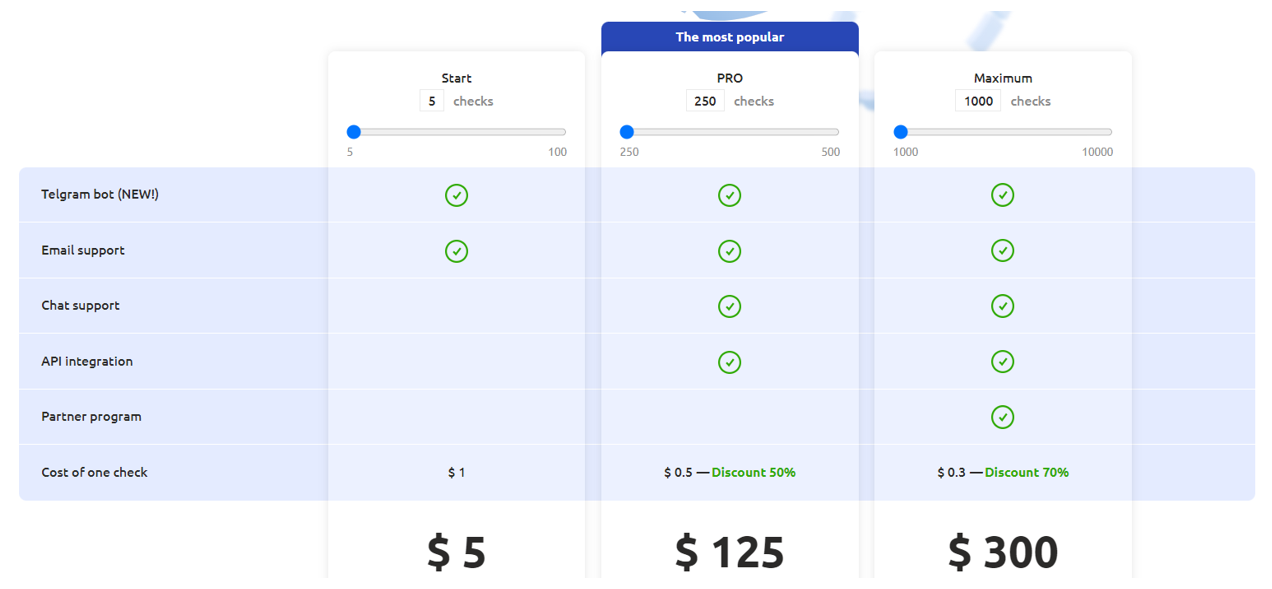Click the API integration checkmark under Maximum
1272x589 pixels.
(1003, 362)
